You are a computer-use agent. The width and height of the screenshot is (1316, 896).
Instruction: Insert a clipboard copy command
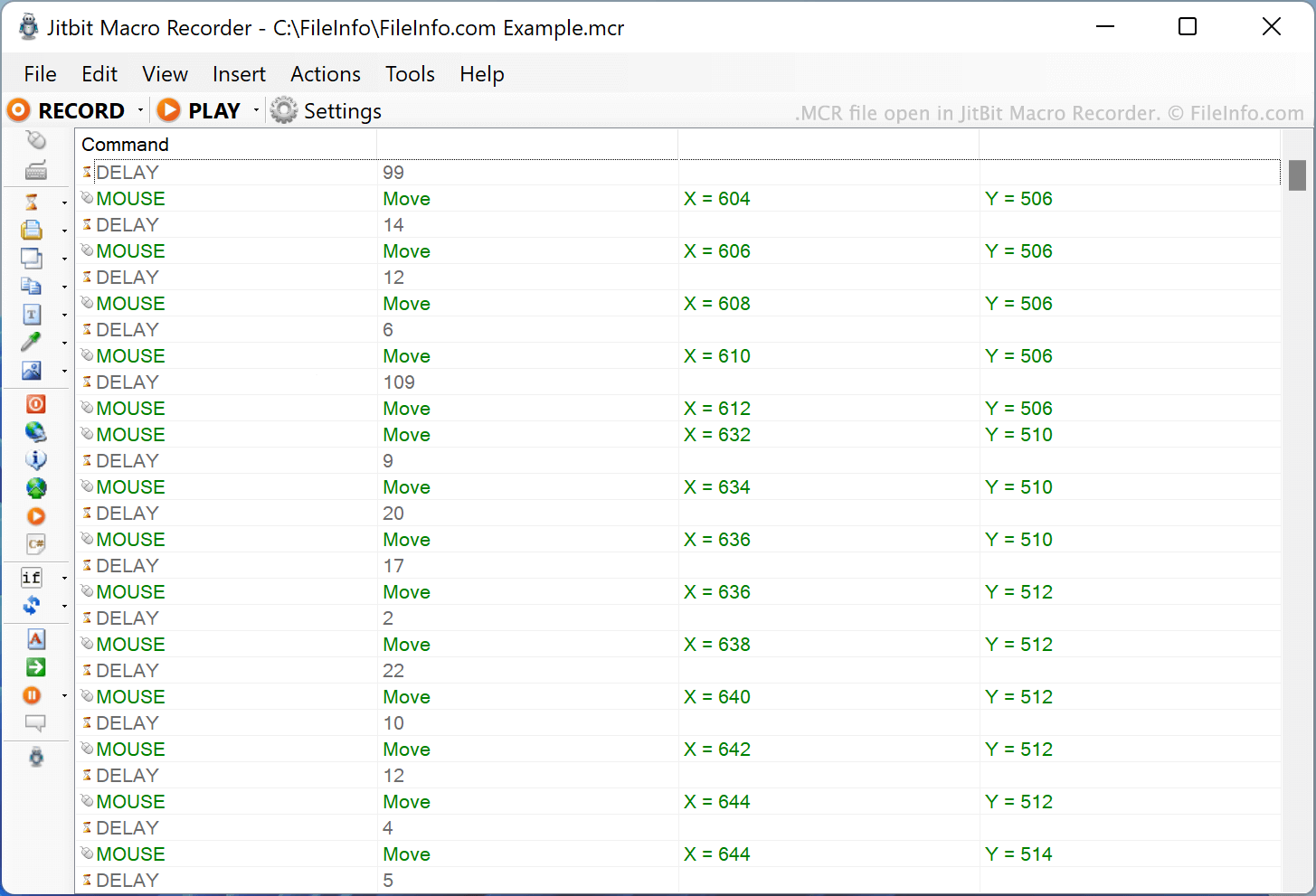32,286
